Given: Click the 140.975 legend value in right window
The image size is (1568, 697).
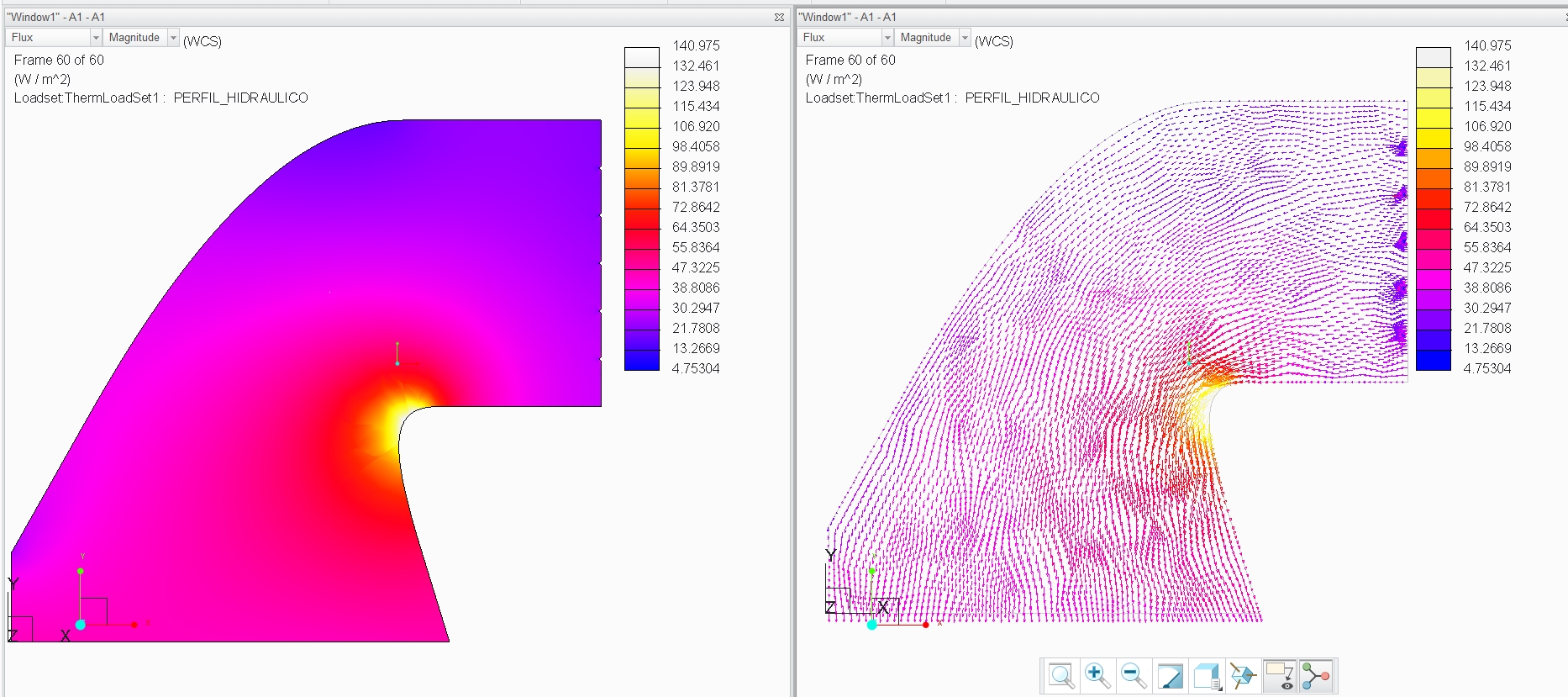Looking at the screenshot, I should pyautogui.click(x=1487, y=45).
